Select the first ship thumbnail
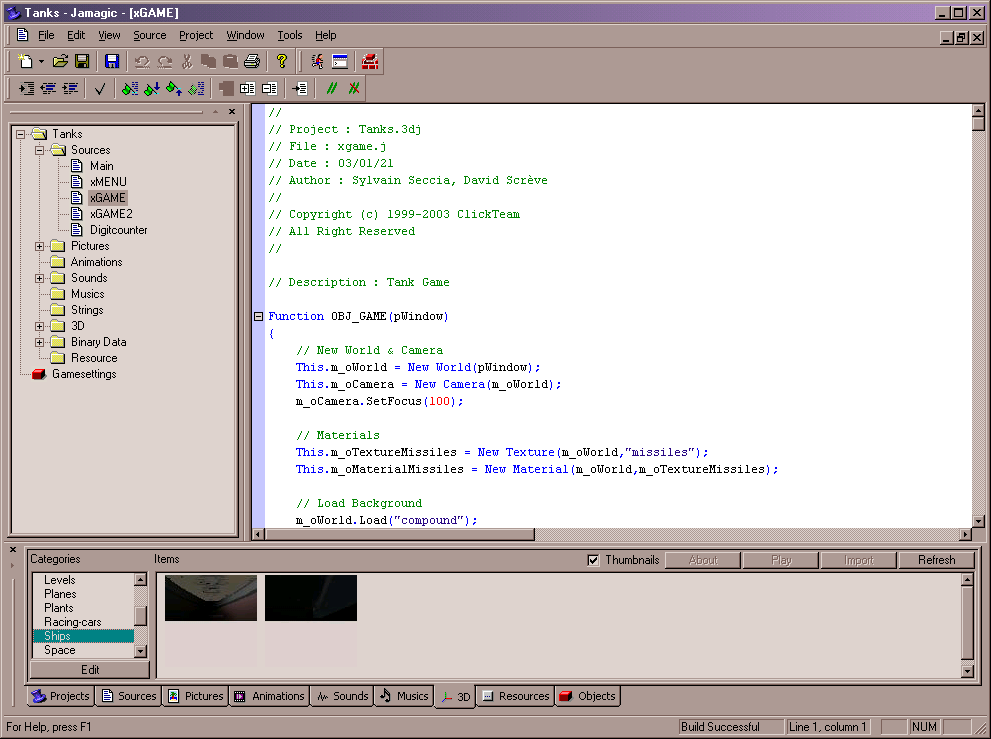991x739 pixels. 211,598
